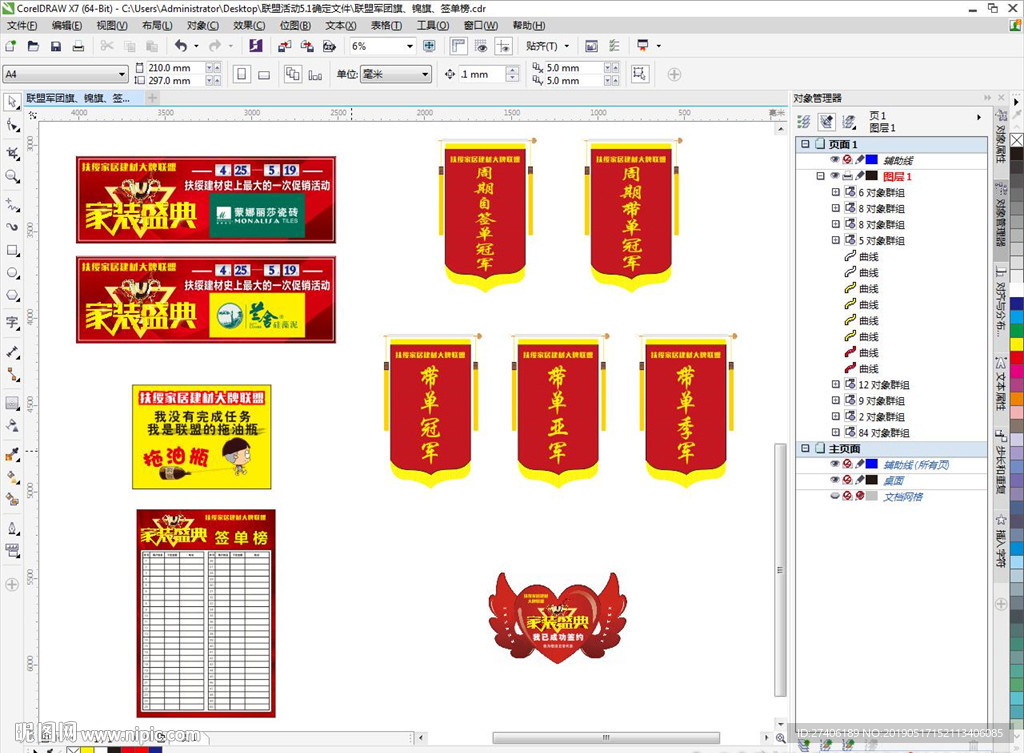Screen dimensions: 1024x753
Task: Click the Export icon in toolbar
Action: pyautogui.click(x=307, y=46)
